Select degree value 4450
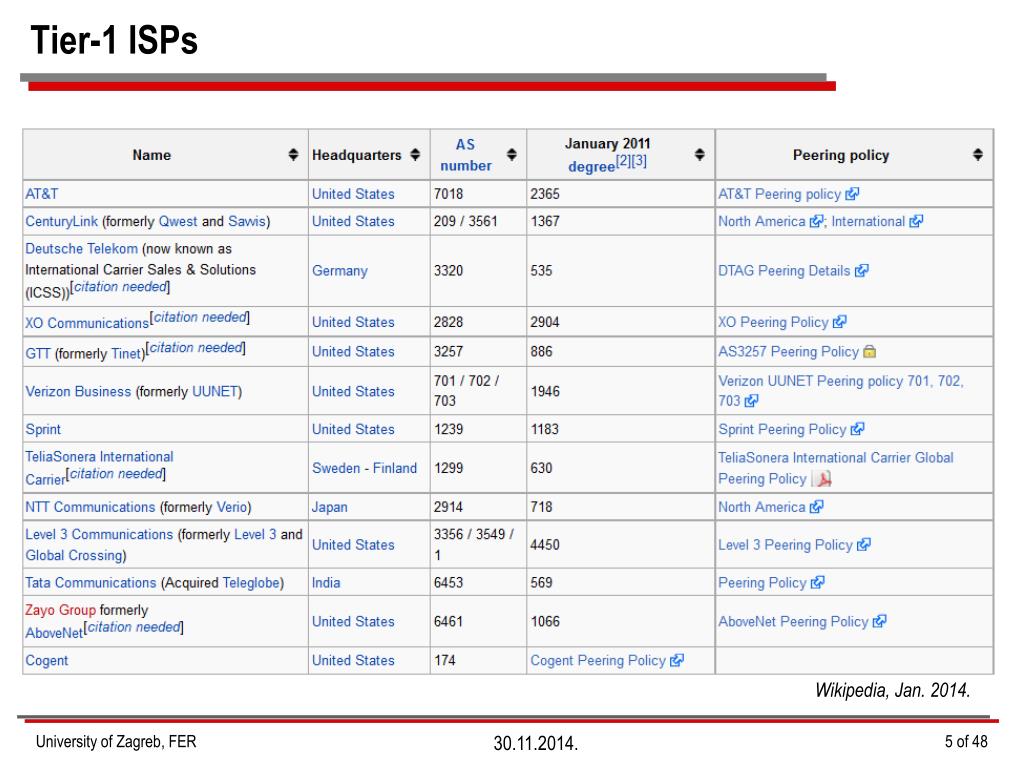This screenshot has height=768, width=1024. pos(545,545)
